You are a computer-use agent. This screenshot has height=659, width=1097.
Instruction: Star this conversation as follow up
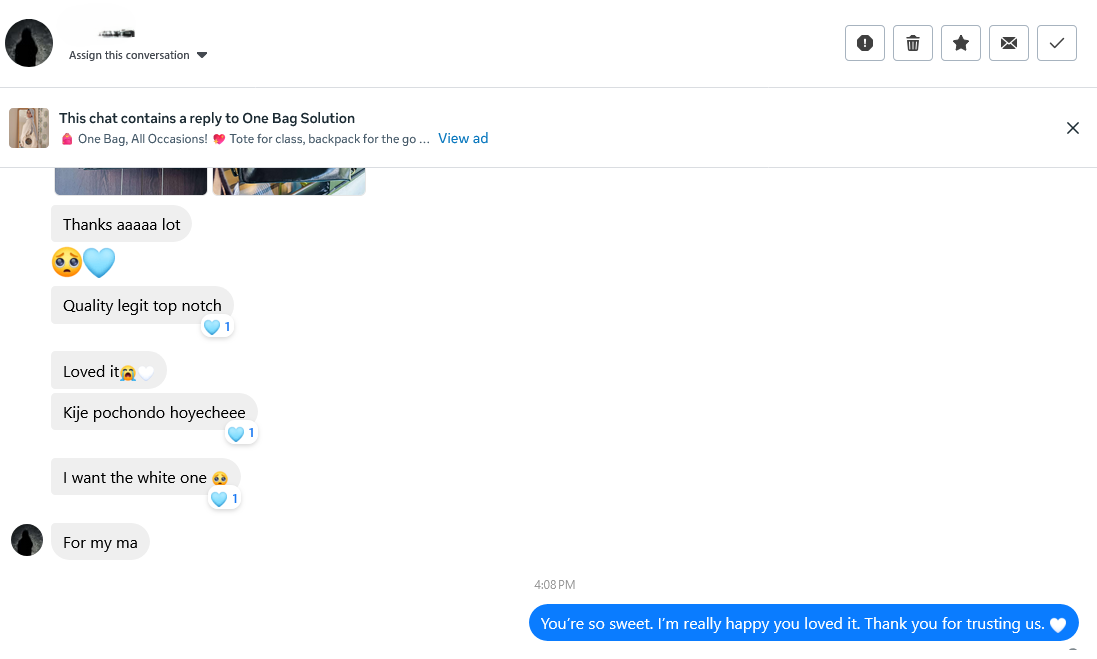coord(961,43)
